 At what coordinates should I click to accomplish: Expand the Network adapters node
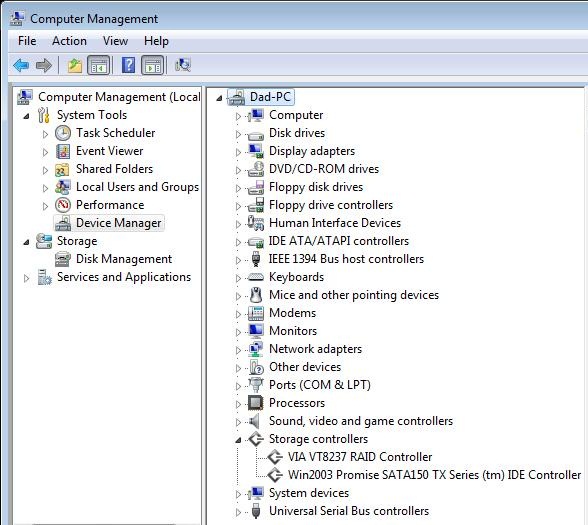point(238,350)
